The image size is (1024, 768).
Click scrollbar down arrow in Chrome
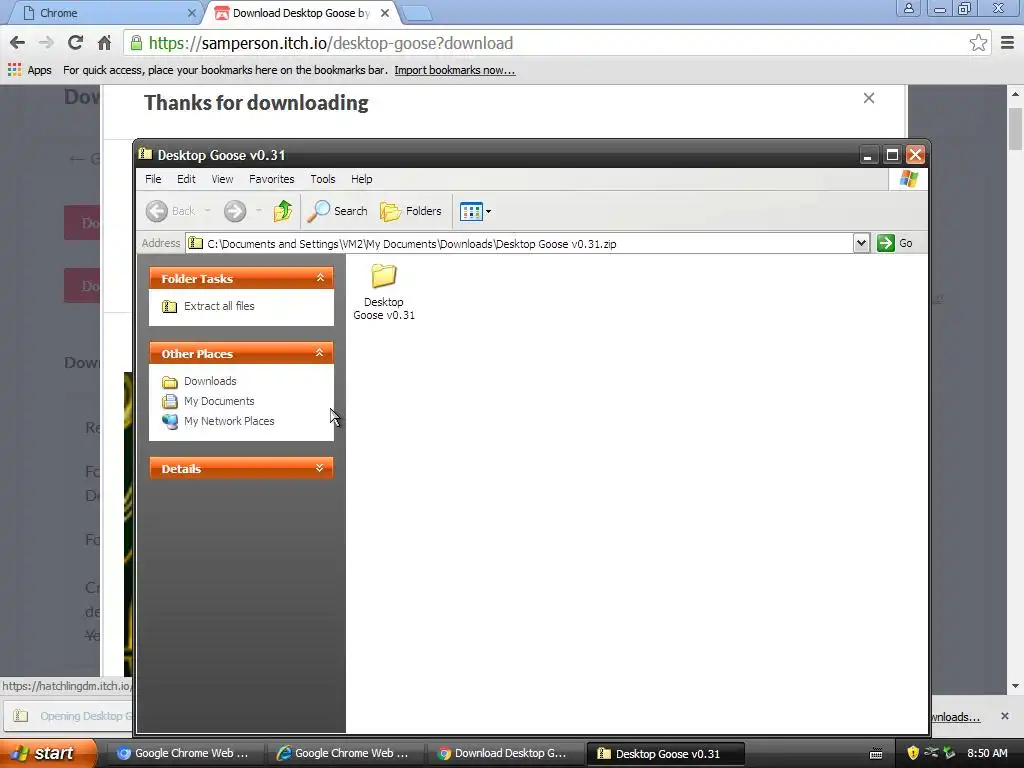click(1016, 686)
